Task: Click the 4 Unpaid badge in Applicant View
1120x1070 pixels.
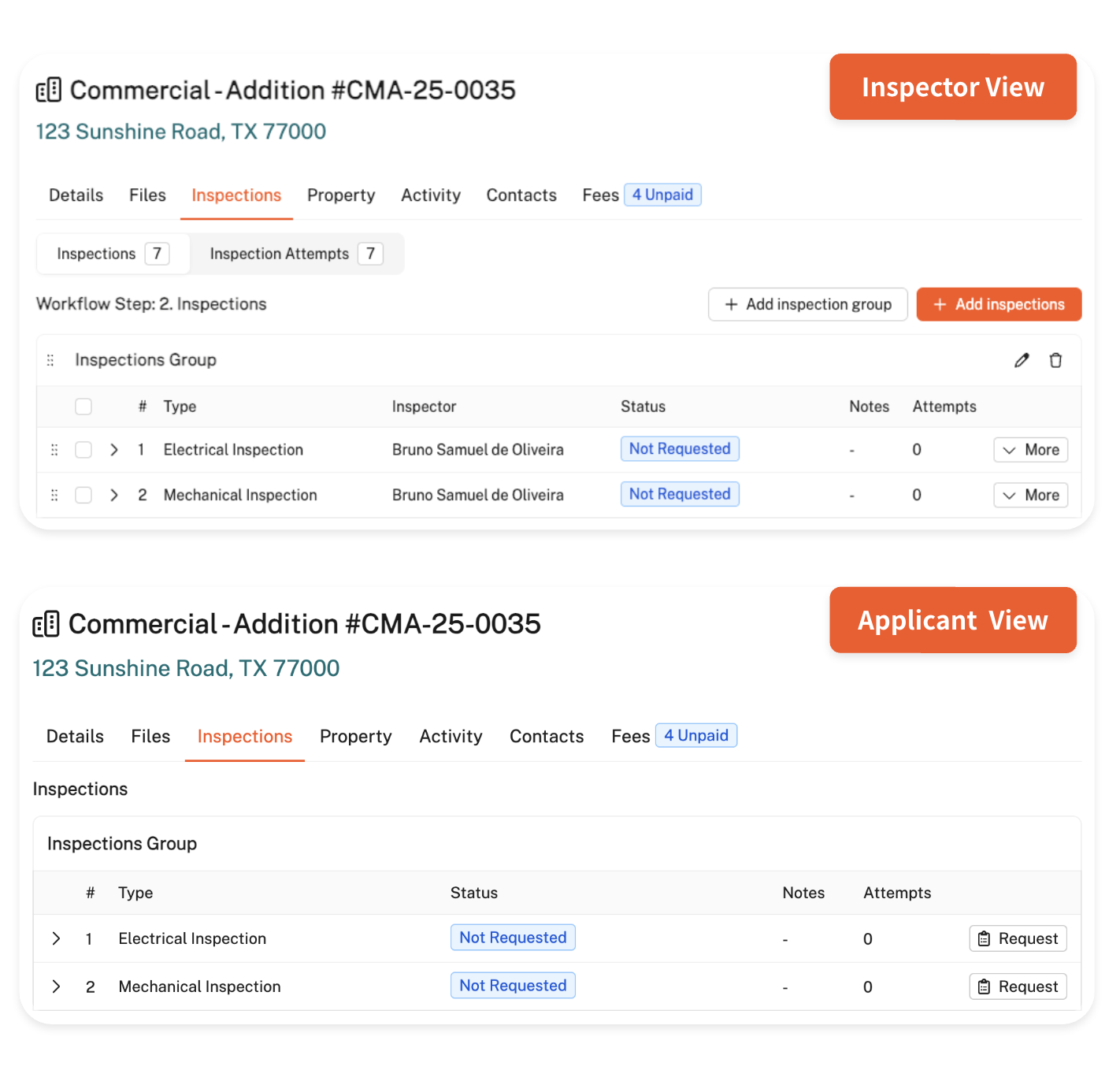Action: [695, 735]
